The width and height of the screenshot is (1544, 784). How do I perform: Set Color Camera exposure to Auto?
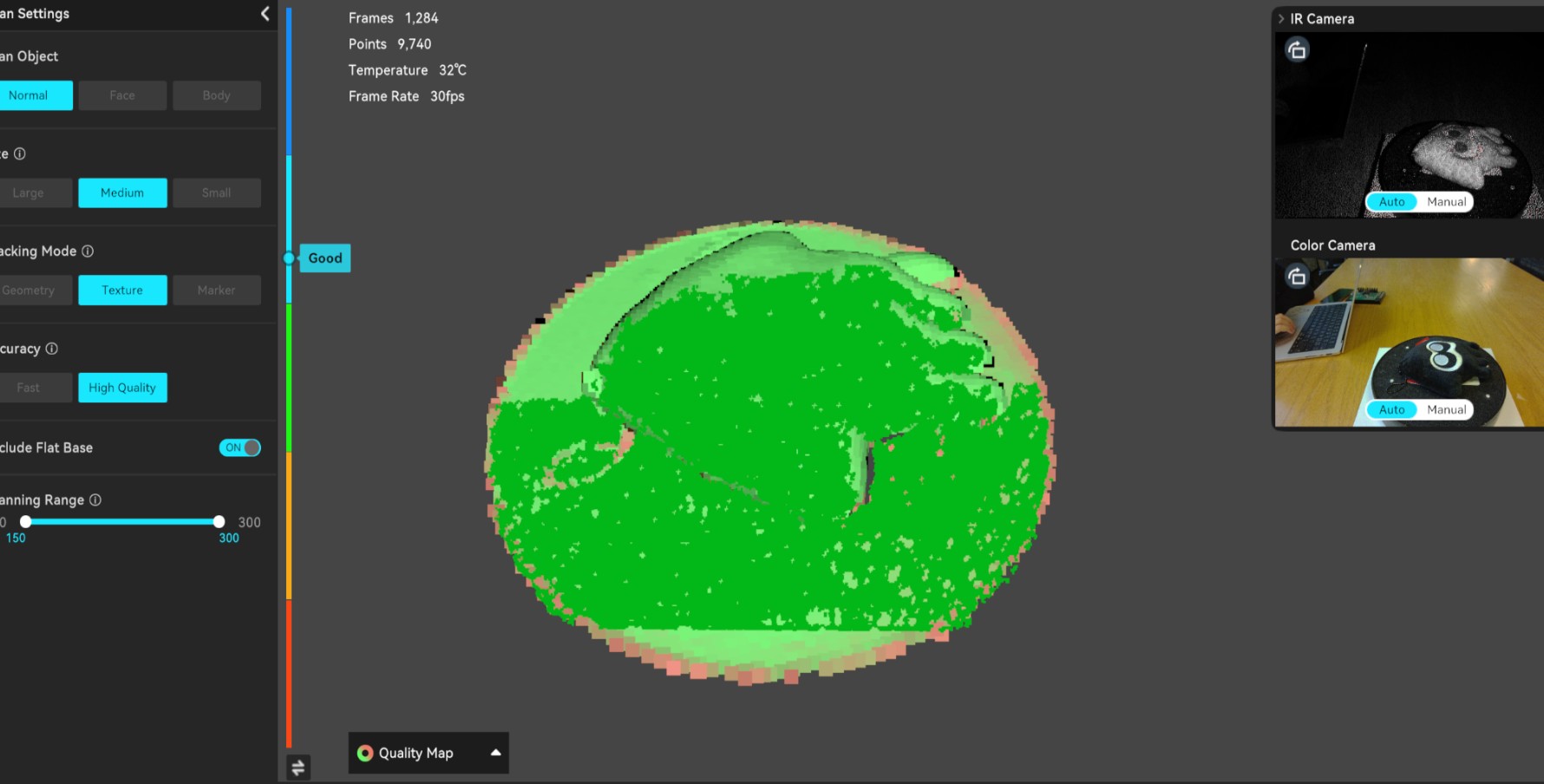point(1391,409)
